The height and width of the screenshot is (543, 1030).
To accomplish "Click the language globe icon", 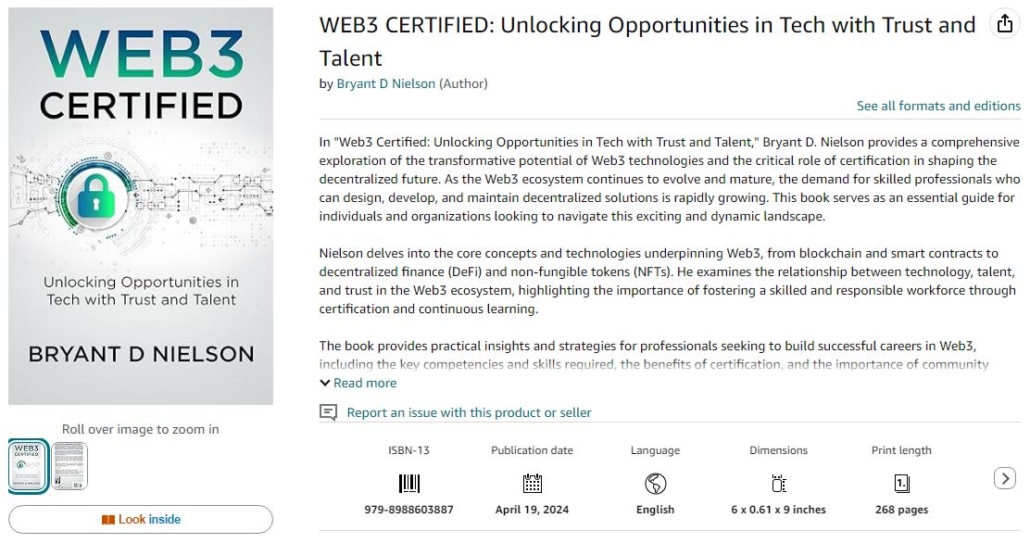I will pos(655,484).
